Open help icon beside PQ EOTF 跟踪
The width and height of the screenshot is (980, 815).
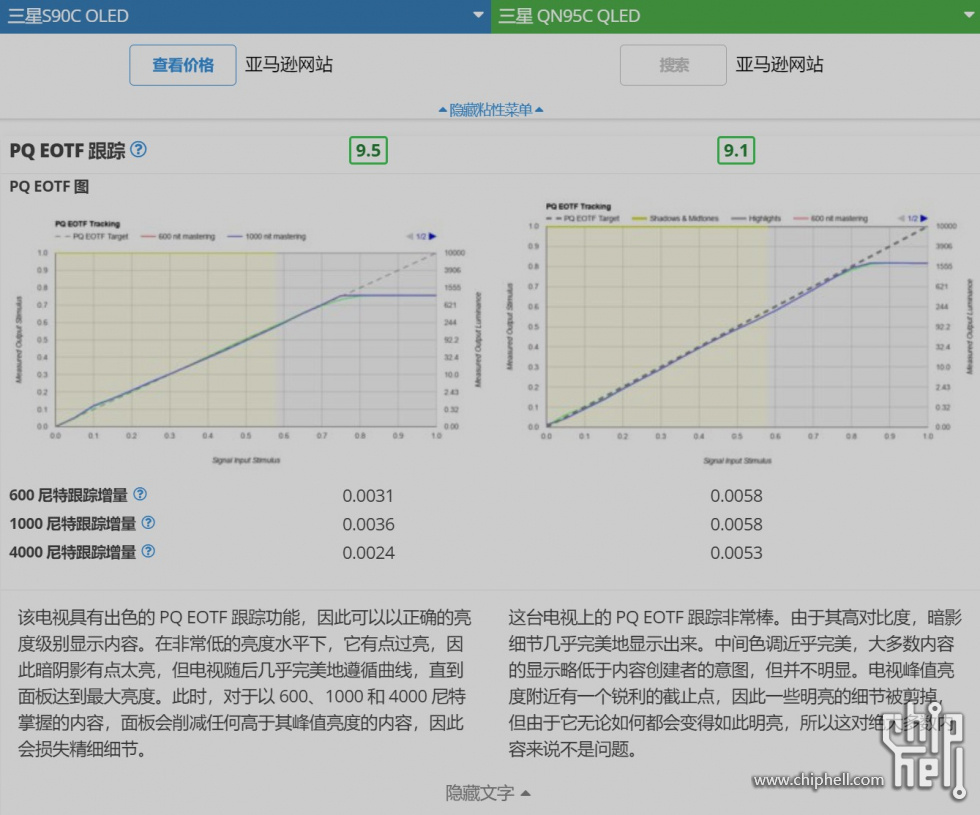pos(139,149)
